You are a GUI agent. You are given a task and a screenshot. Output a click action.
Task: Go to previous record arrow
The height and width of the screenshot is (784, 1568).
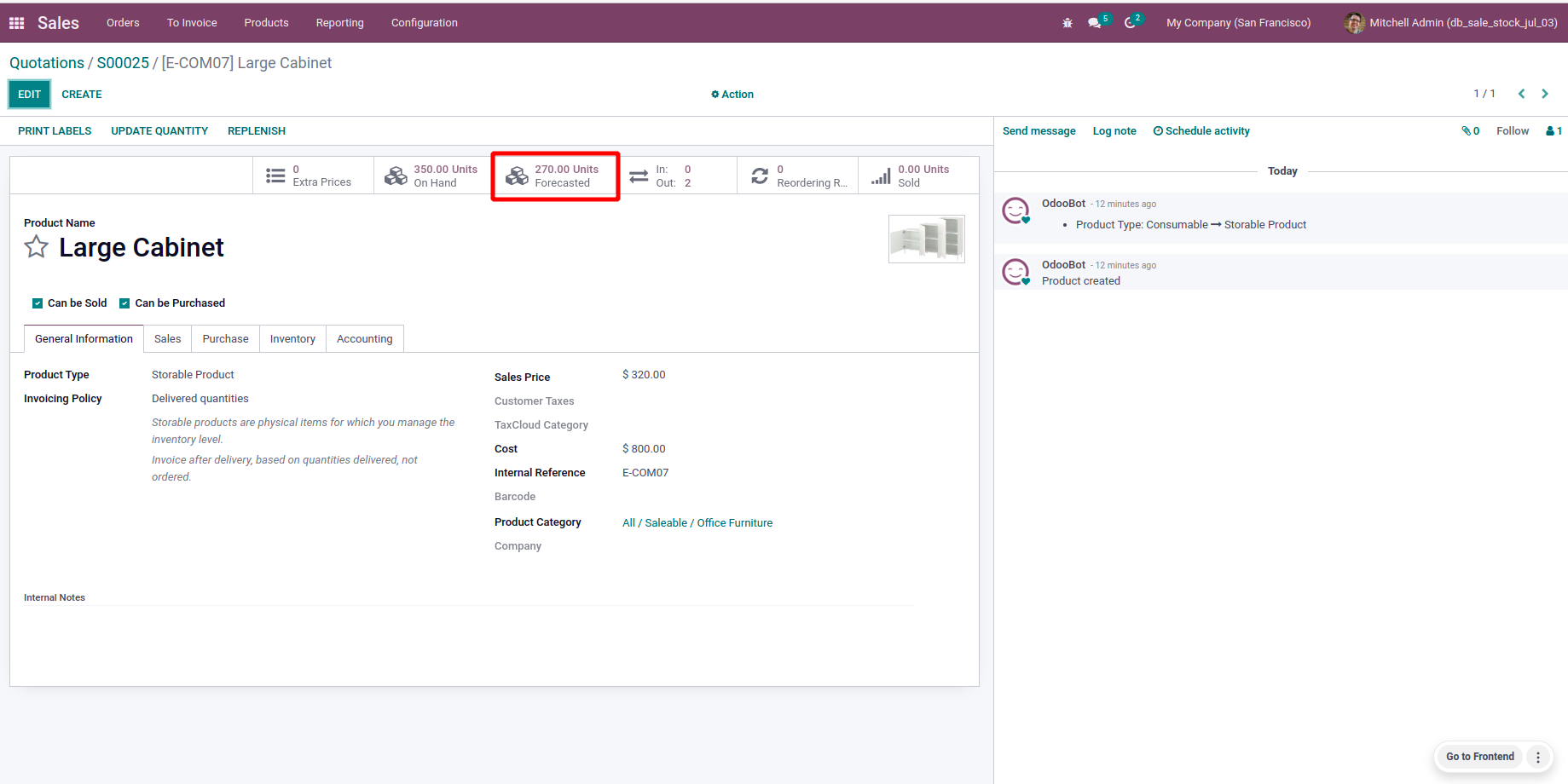coord(1521,94)
